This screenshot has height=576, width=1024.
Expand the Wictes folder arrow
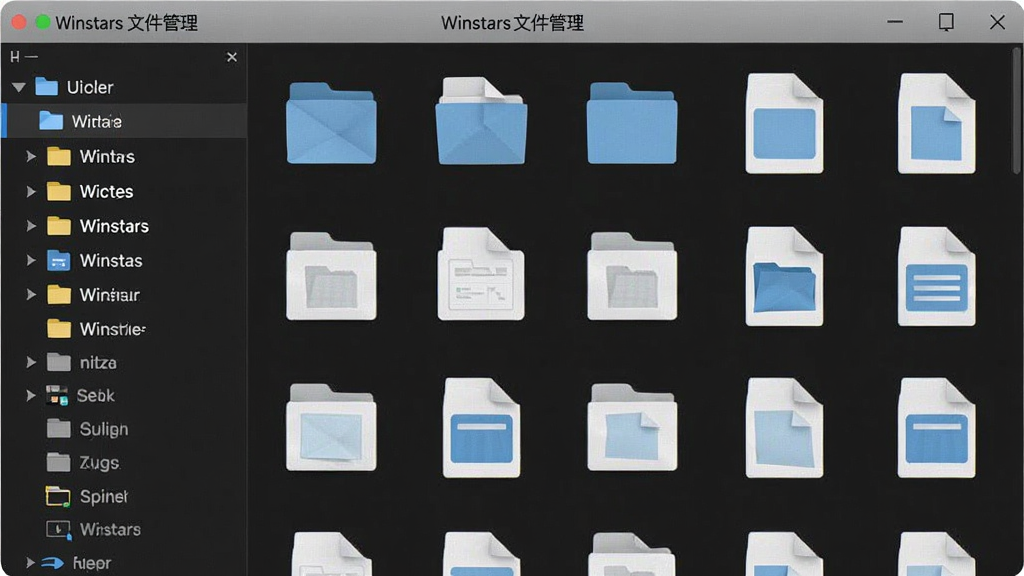(x=31, y=191)
